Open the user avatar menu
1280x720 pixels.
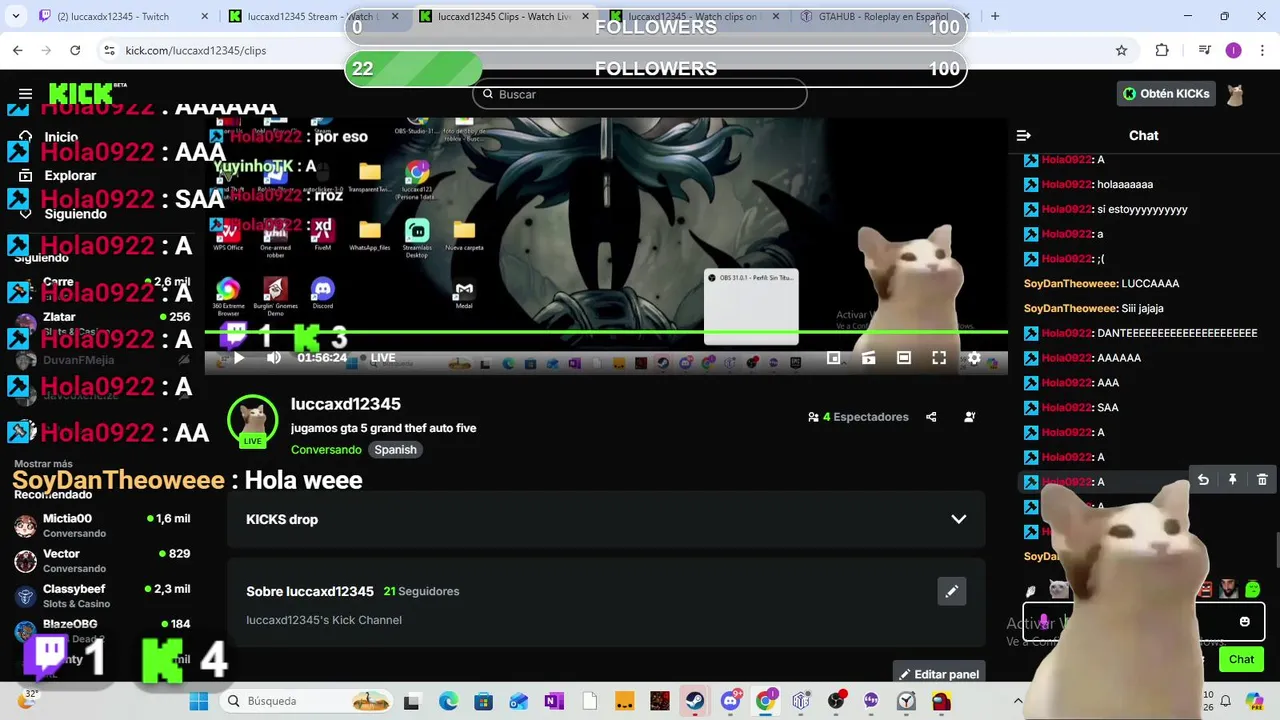[x=1236, y=94]
